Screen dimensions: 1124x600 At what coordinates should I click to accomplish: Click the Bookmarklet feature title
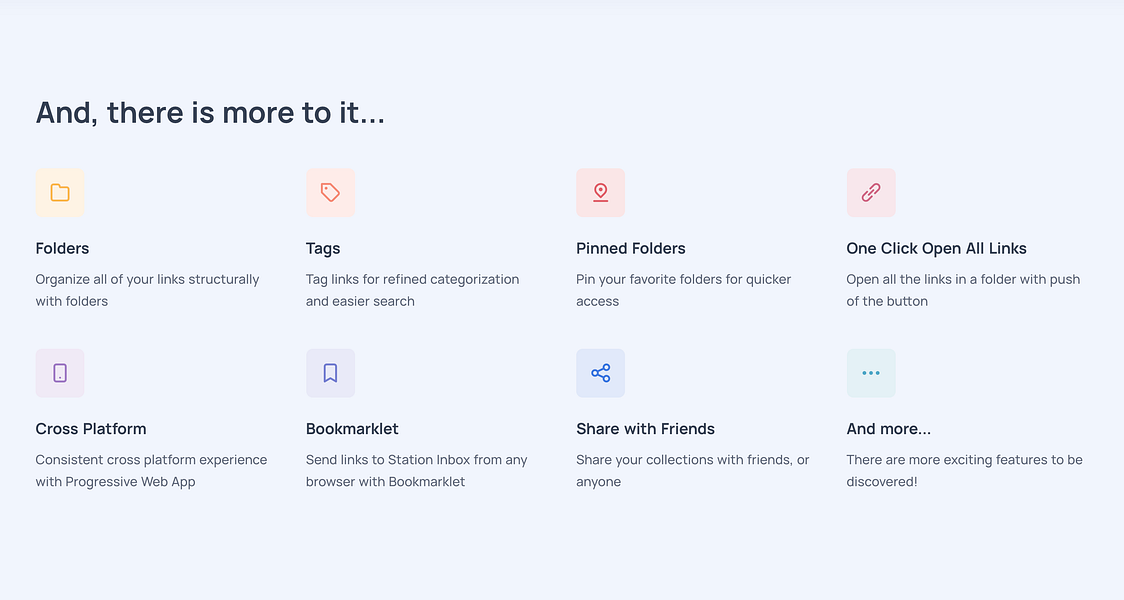click(x=352, y=429)
